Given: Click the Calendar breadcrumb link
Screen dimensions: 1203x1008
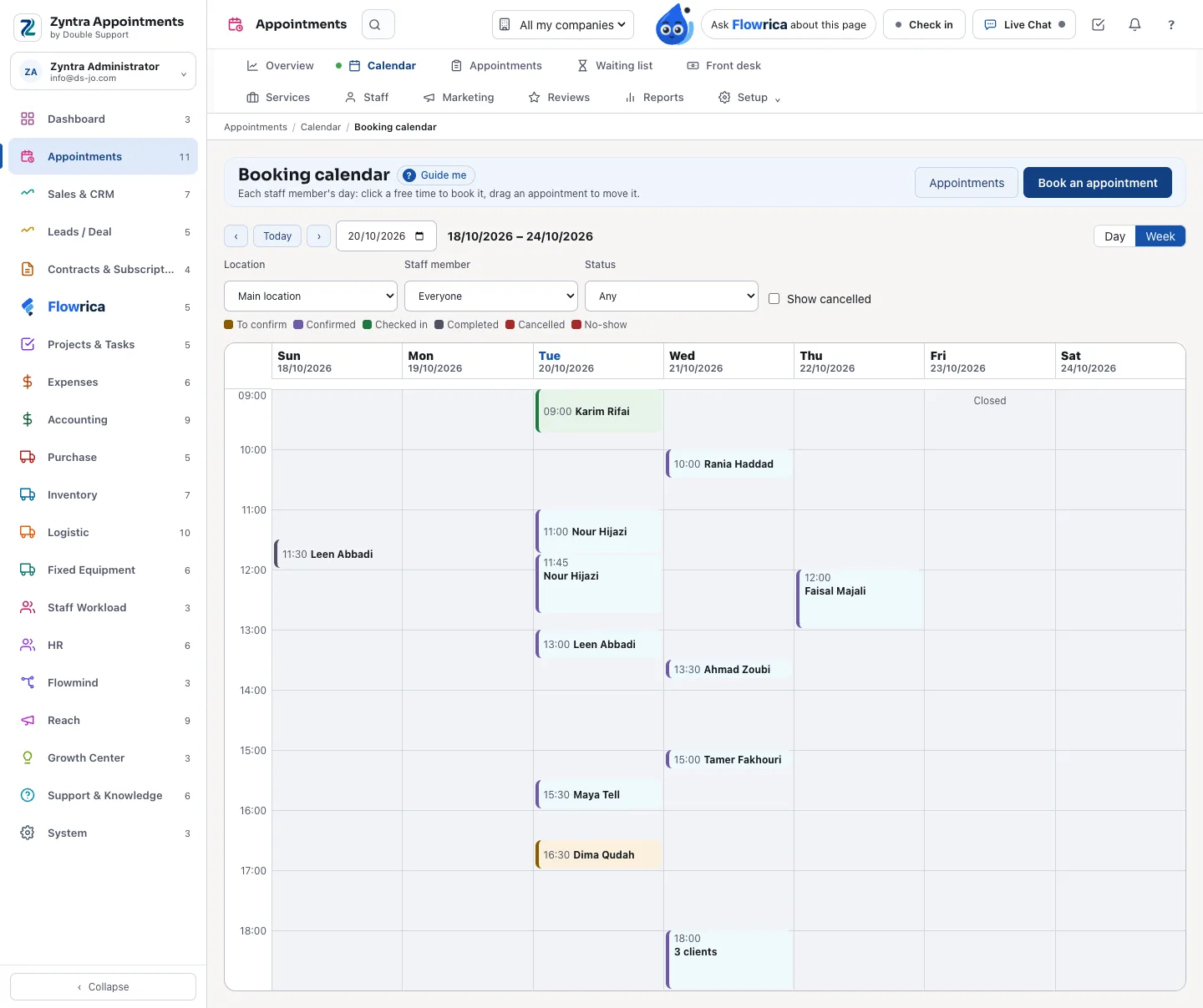Looking at the screenshot, I should click(x=321, y=127).
